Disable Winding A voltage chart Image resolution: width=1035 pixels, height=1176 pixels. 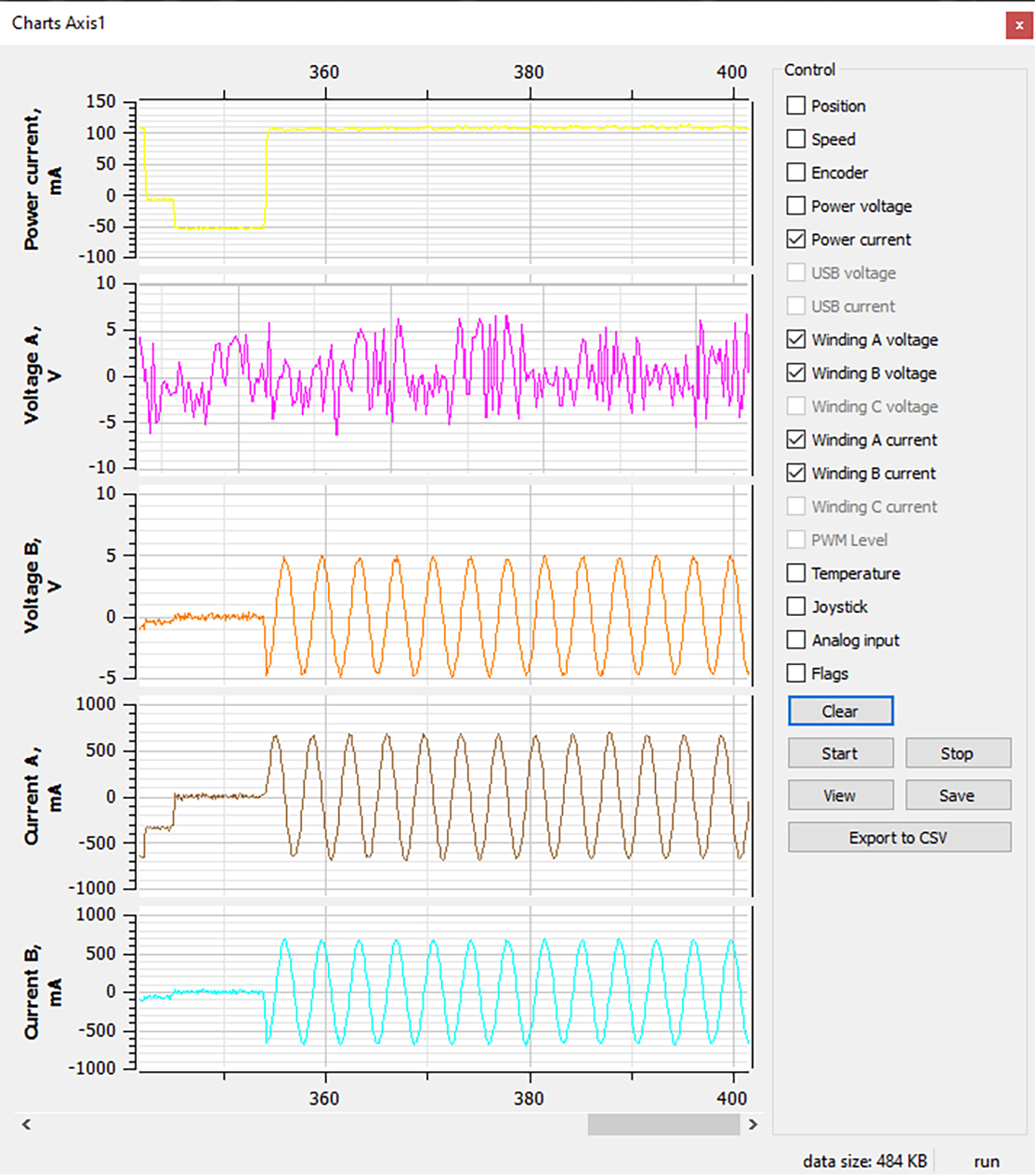coord(796,340)
